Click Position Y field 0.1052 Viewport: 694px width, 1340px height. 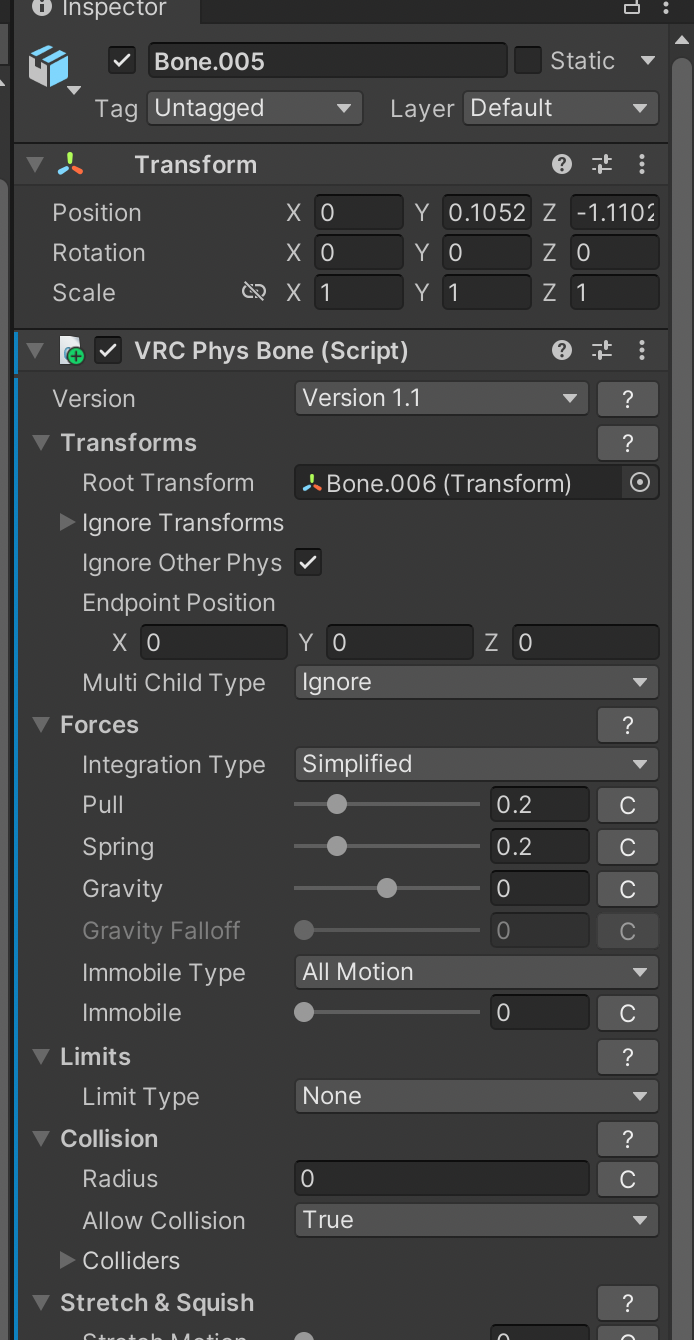point(486,212)
